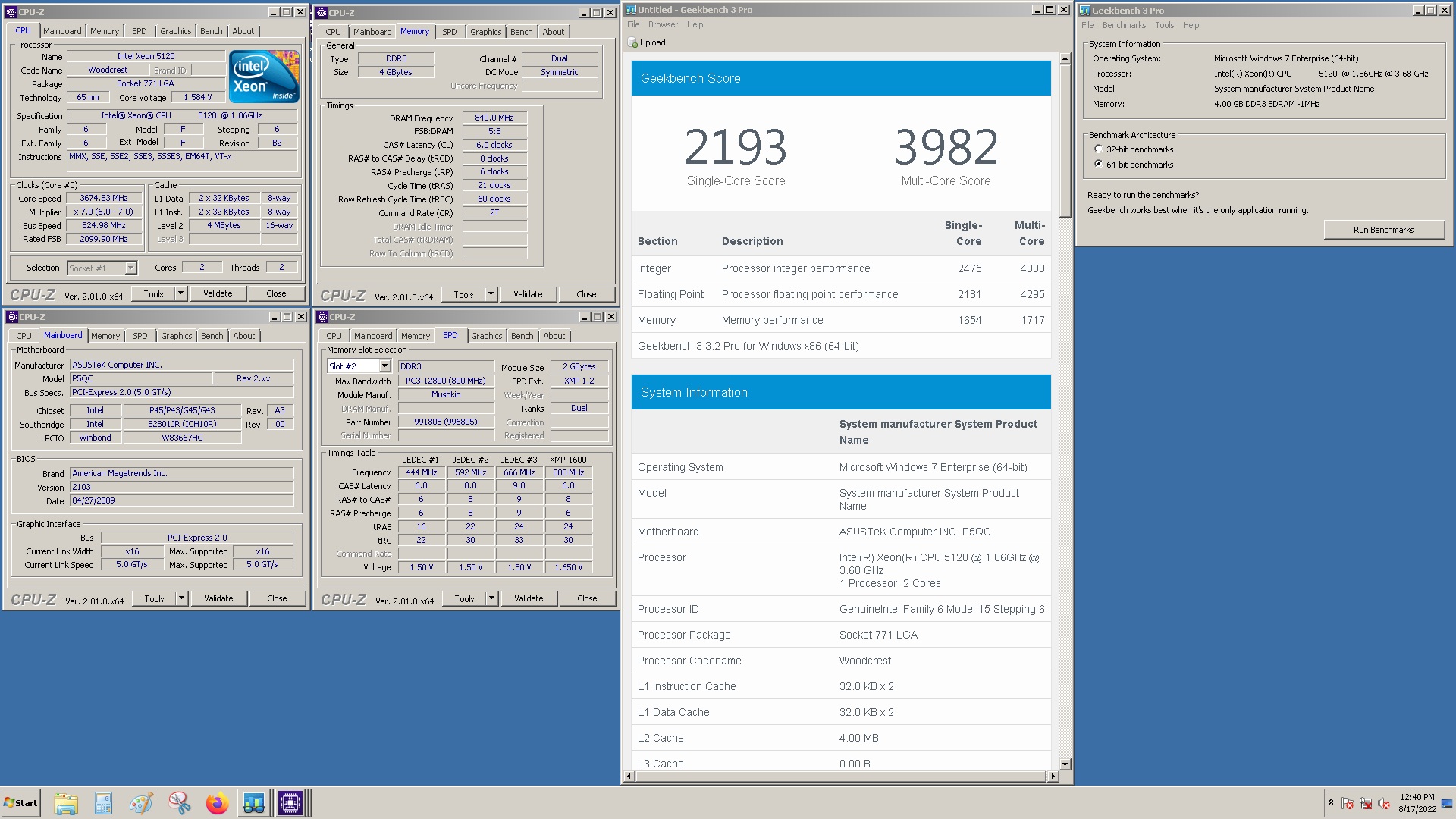
Task: Click the Core Speed 3674.83 MHz field
Action: (x=104, y=199)
